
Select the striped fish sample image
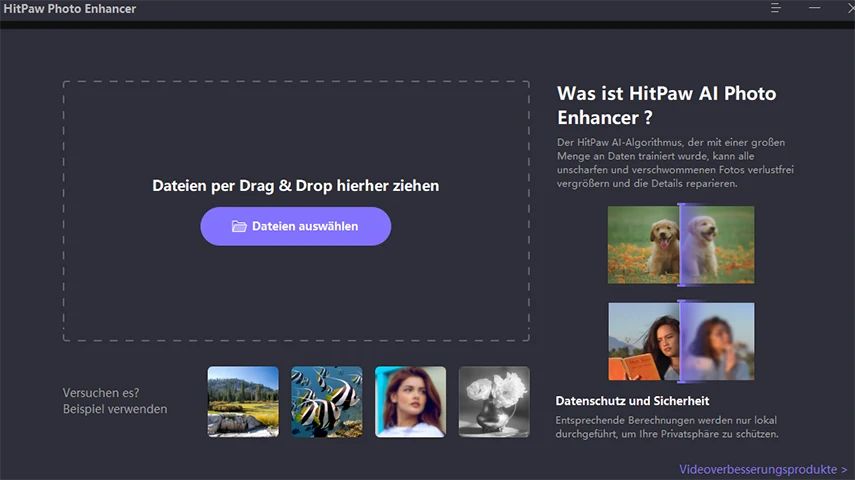pos(327,402)
